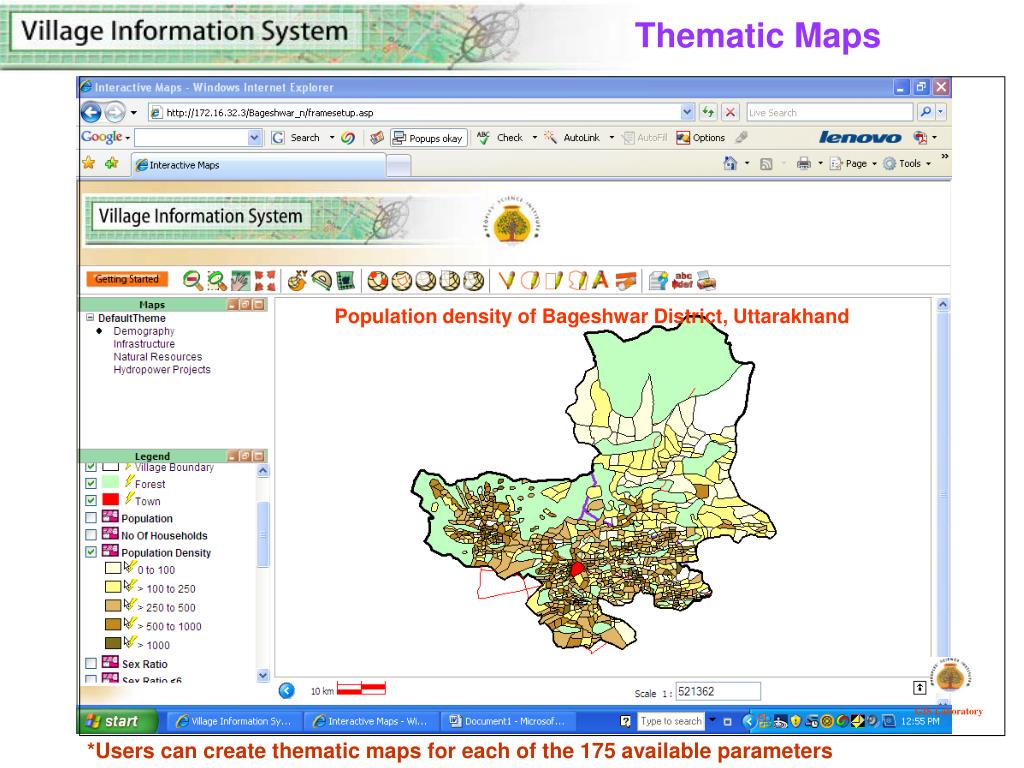Select the Hydropower Projects theme
1024x768 pixels.
click(x=162, y=370)
